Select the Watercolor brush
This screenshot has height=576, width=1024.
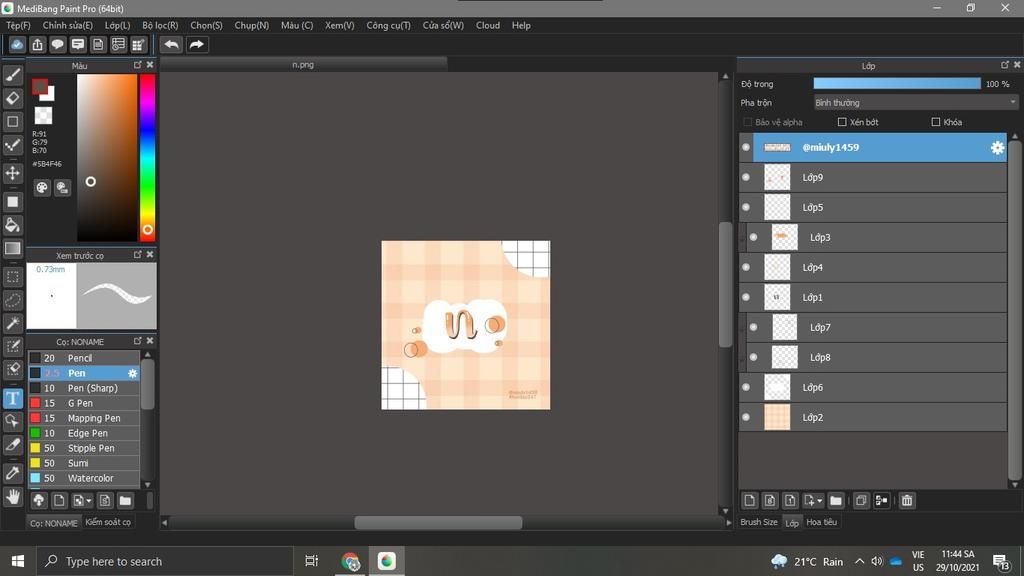(84, 479)
